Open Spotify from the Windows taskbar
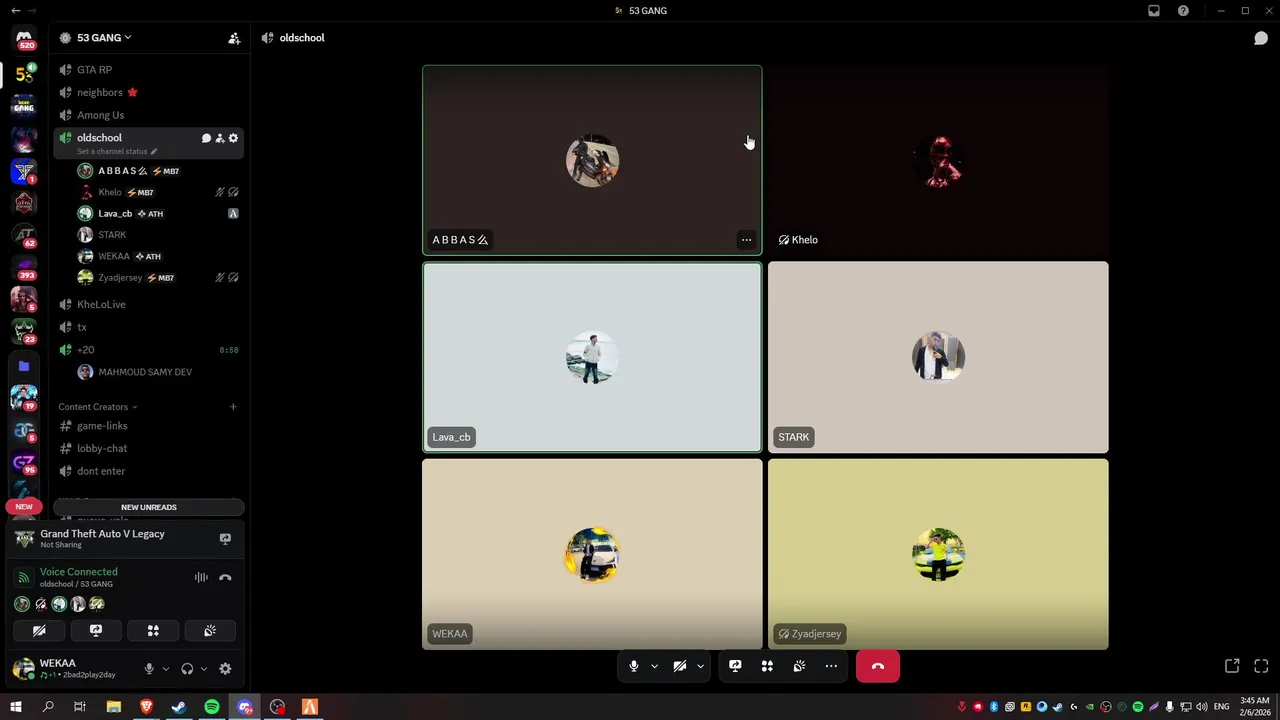The height and width of the screenshot is (720, 1280). pos(212,707)
